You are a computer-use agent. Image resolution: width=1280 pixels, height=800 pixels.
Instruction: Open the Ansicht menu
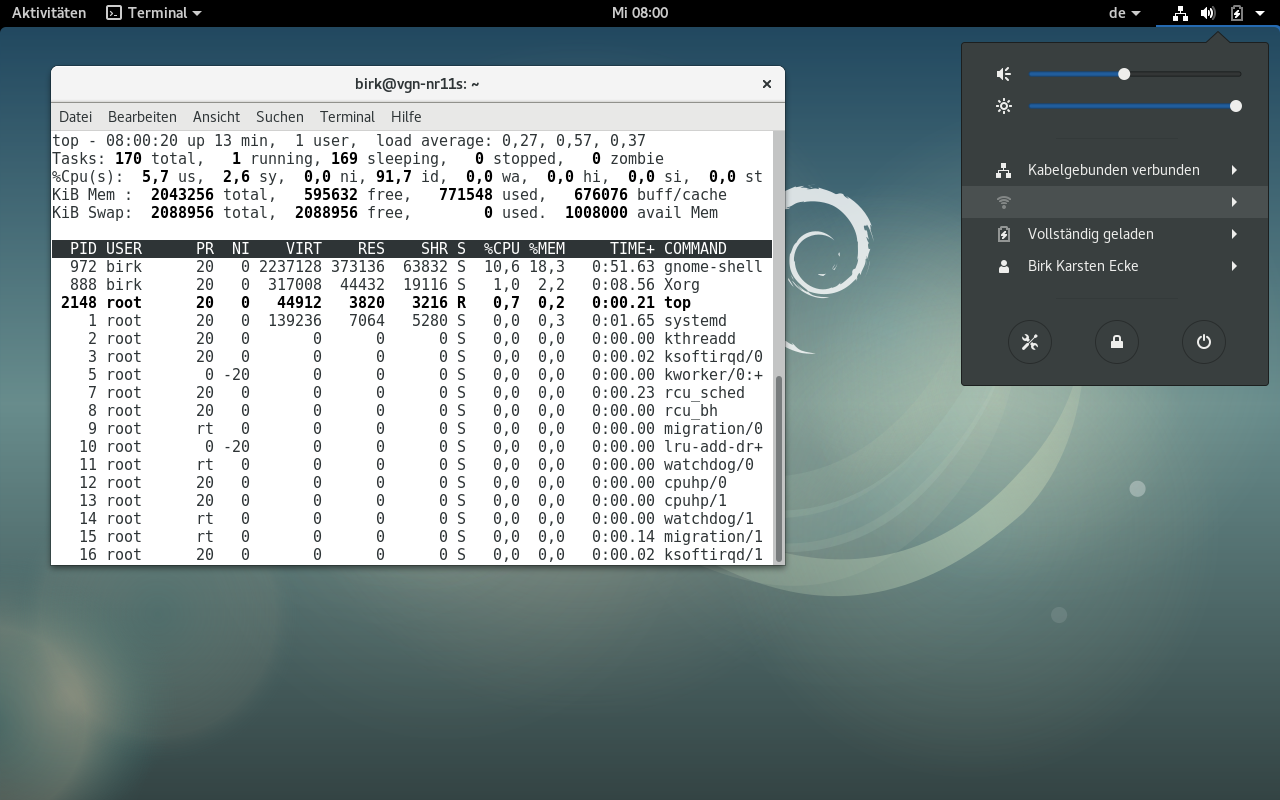216,116
